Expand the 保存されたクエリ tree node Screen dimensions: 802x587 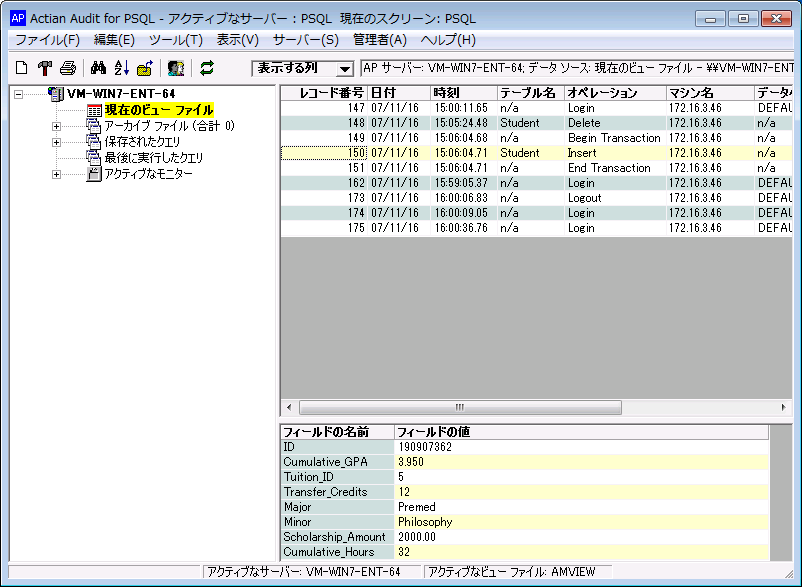coord(56,142)
